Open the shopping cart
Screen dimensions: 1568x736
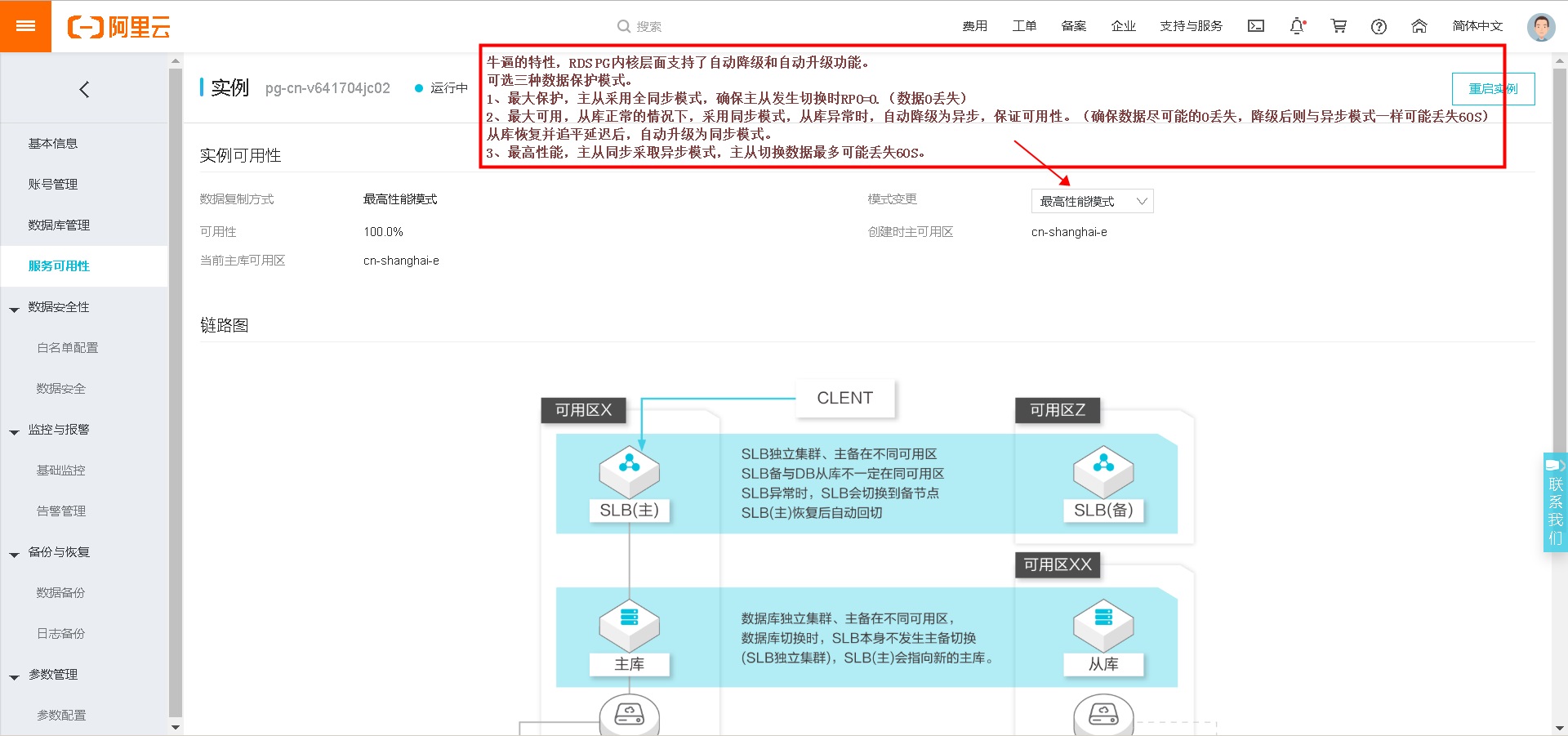[x=1339, y=26]
